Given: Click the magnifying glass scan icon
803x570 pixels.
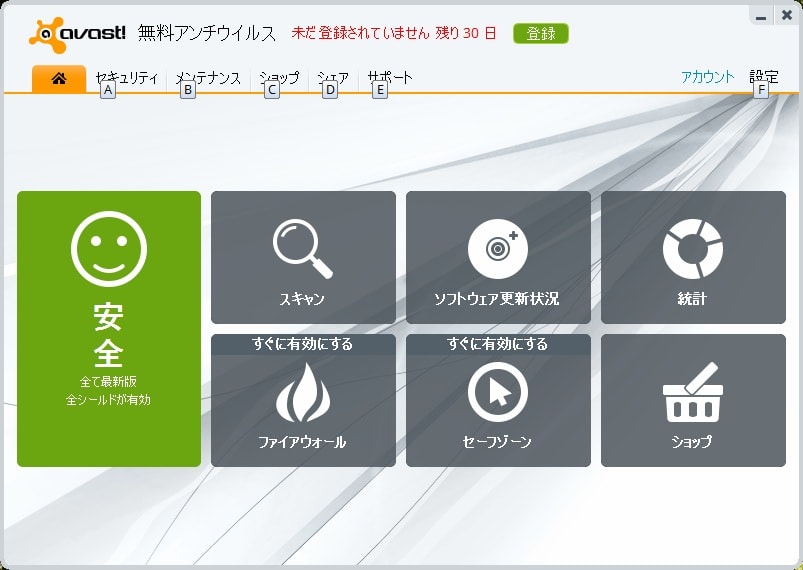Looking at the screenshot, I should [303, 249].
